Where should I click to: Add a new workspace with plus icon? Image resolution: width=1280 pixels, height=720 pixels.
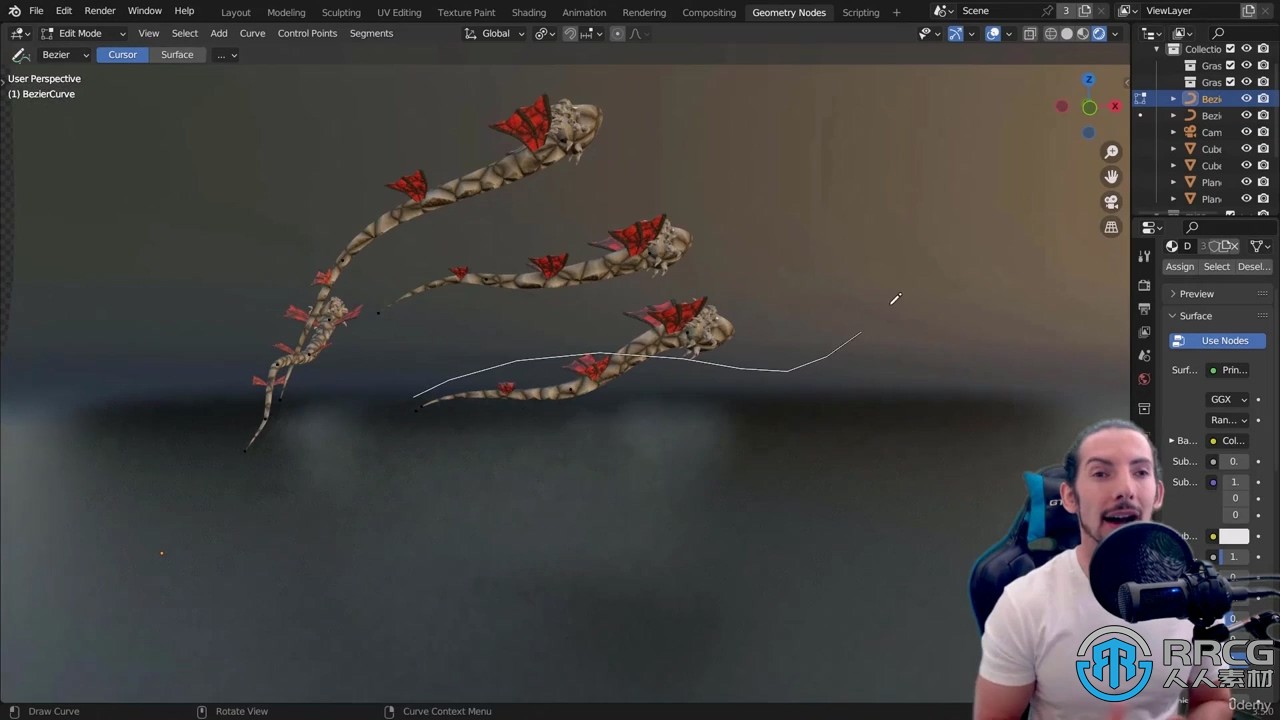896,12
